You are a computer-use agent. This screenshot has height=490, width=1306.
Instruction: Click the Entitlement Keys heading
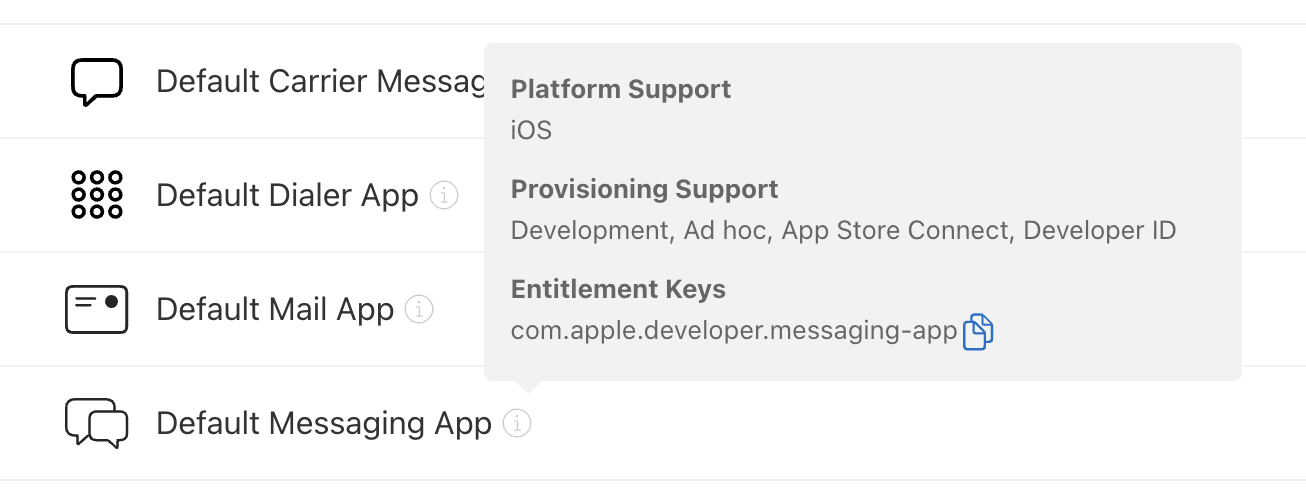point(618,290)
